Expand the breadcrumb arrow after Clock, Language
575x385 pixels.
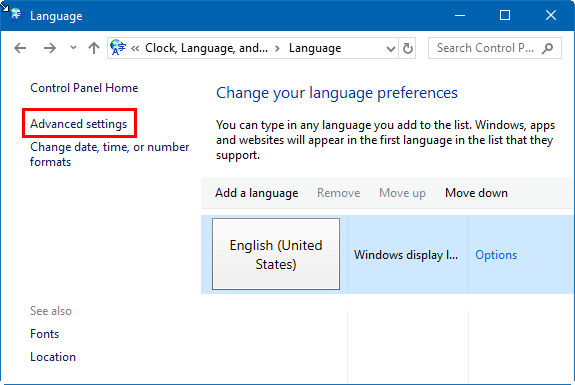point(278,48)
